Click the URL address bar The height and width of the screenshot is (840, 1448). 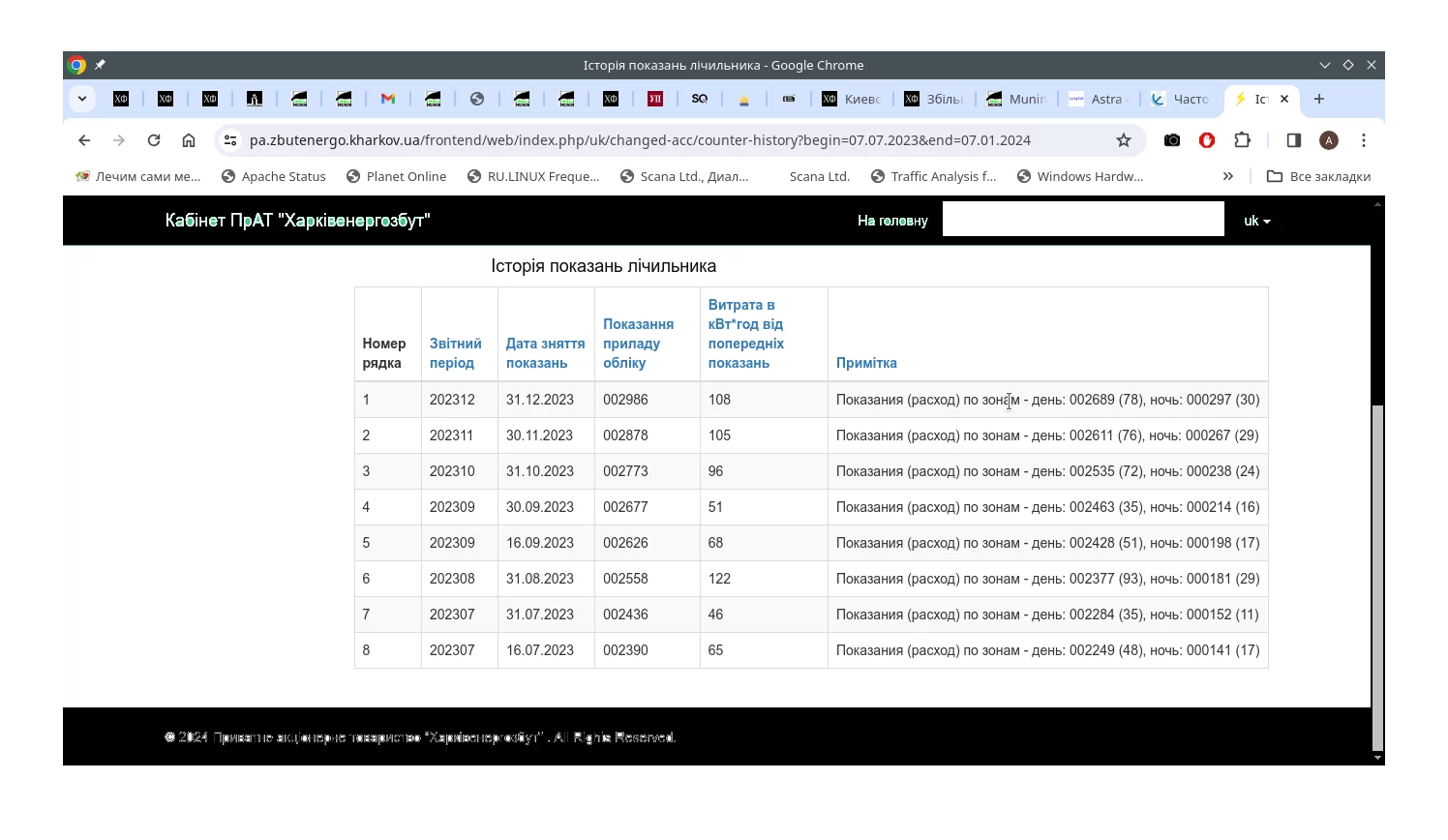pos(639,140)
